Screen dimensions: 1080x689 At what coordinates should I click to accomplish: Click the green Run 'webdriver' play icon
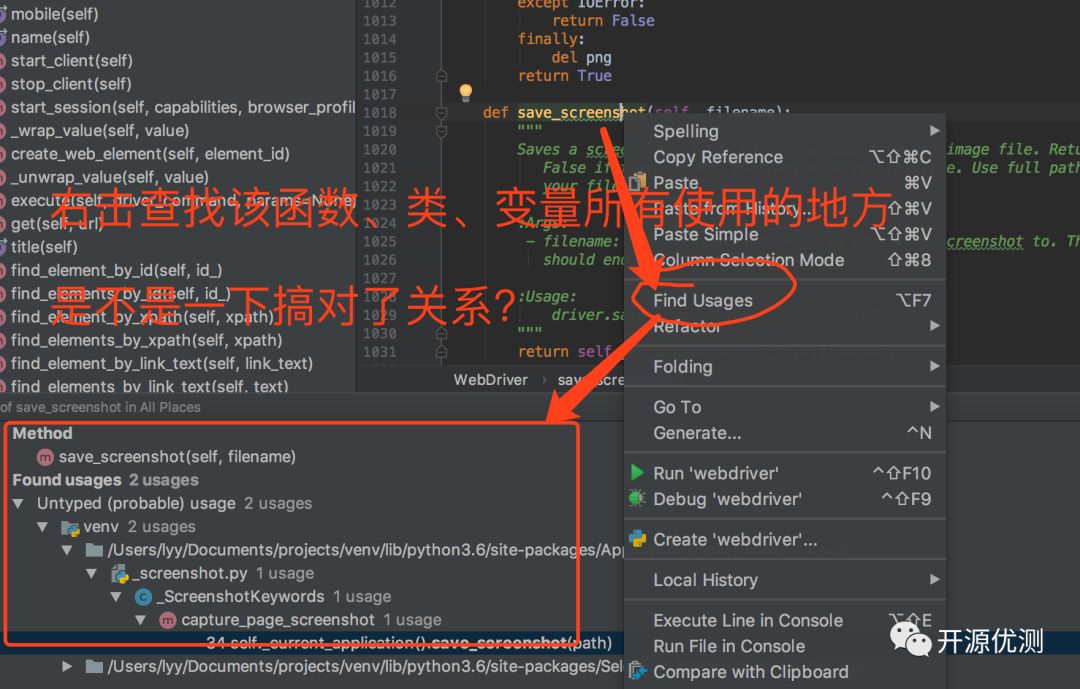(x=638, y=473)
